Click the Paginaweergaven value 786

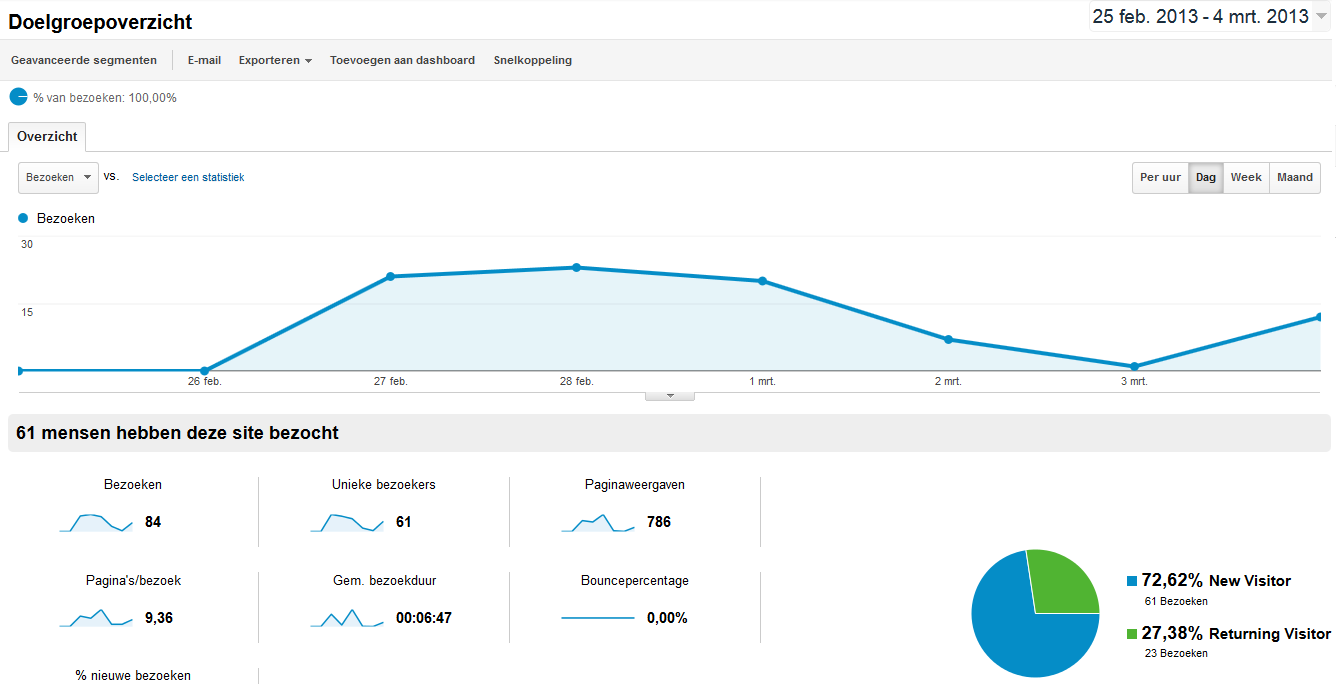click(x=659, y=522)
